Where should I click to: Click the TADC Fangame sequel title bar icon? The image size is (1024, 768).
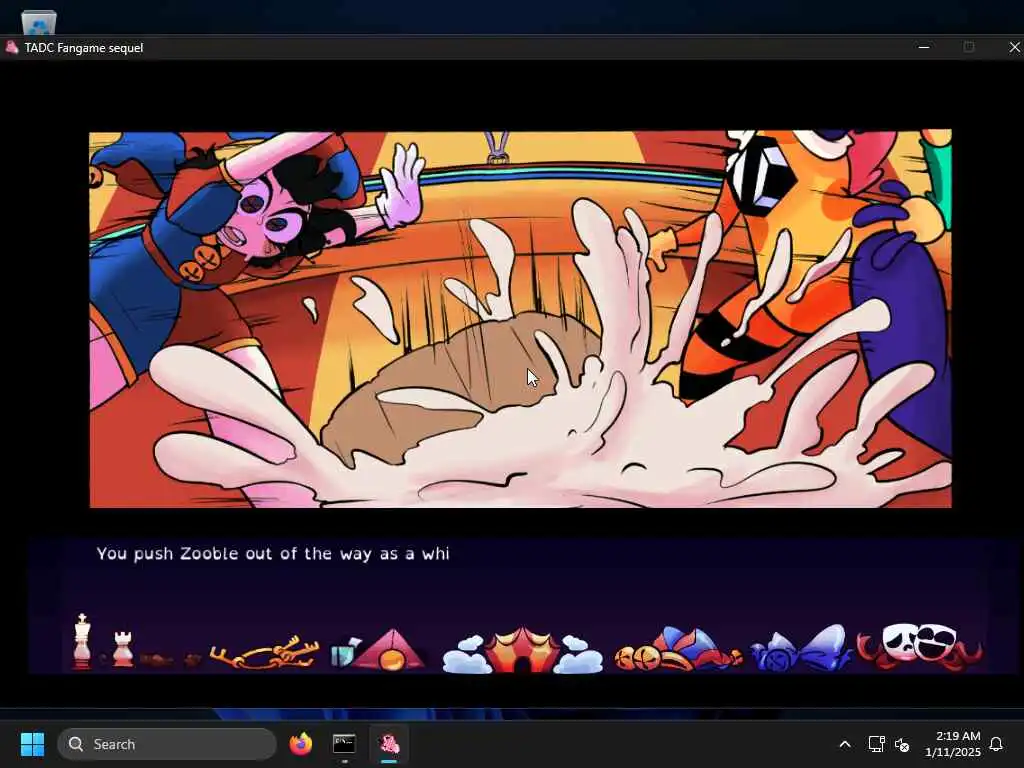pyautogui.click(x=12, y=48)
